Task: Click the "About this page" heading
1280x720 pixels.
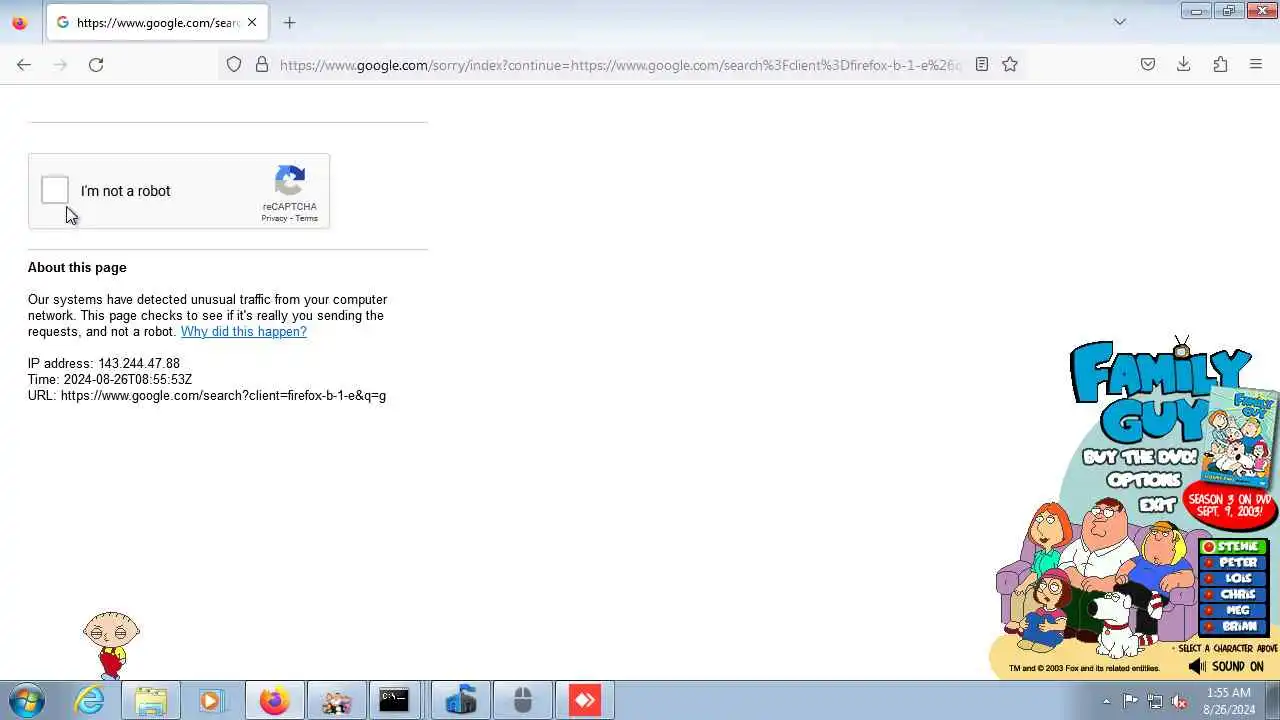Action: [x=77, y=267]
